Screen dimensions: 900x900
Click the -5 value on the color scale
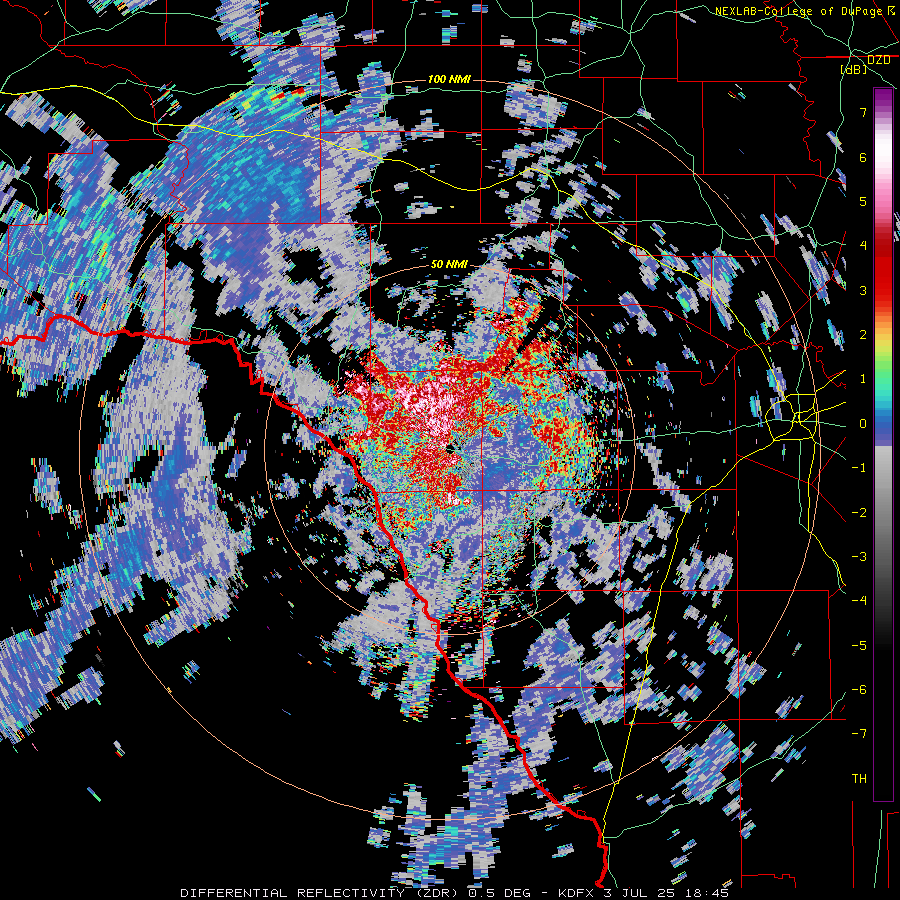(x=859, y=646)
